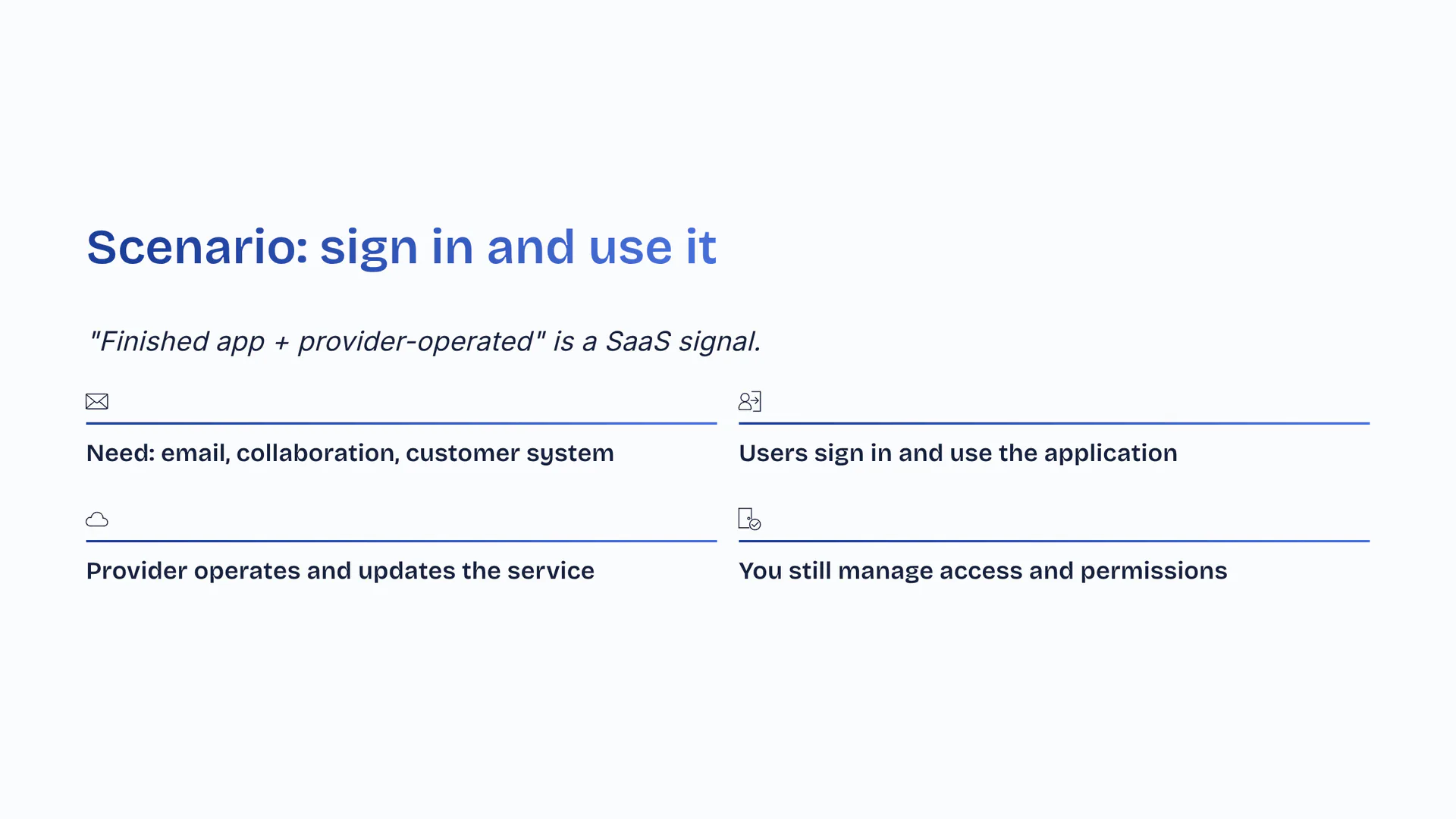Click the word "Provider" in the cloud item
The width and height of the screenshot is (1456, 819).
click(x=136, y=571)
